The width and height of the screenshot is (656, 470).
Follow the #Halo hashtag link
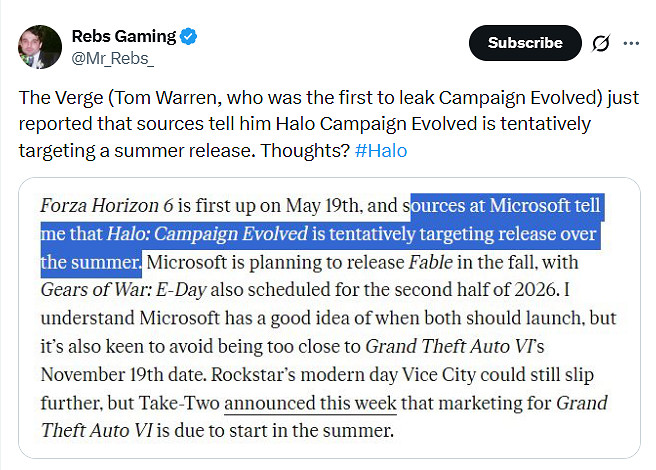pyautogui.click(x=381, y=150)
